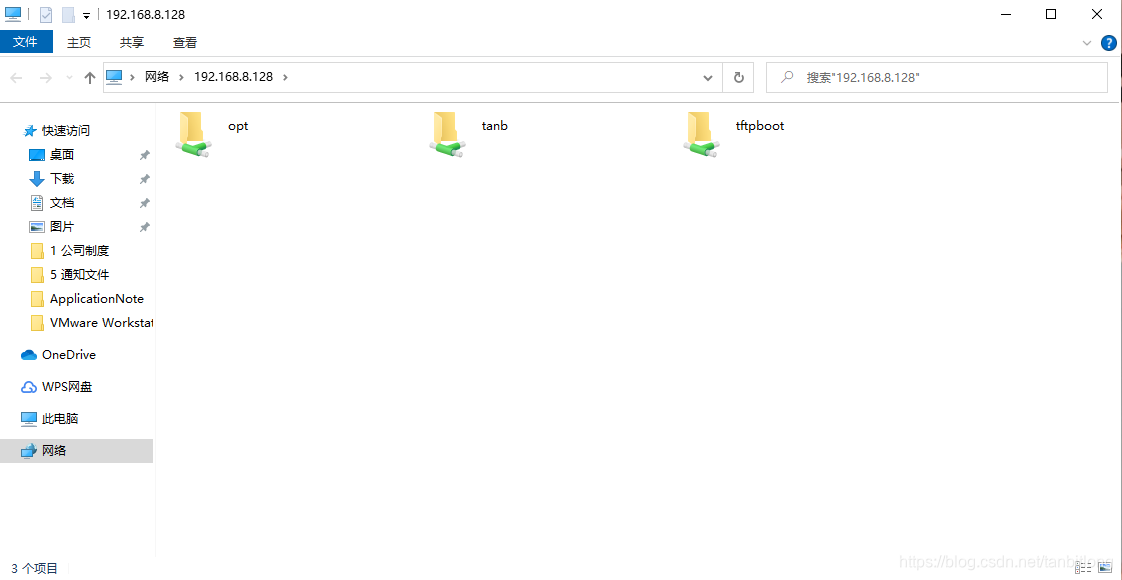The width and height of the screenshot is (1122, 580).
Task: Open the tftpboot shared folder icon
Action: (x=701, y=134)
